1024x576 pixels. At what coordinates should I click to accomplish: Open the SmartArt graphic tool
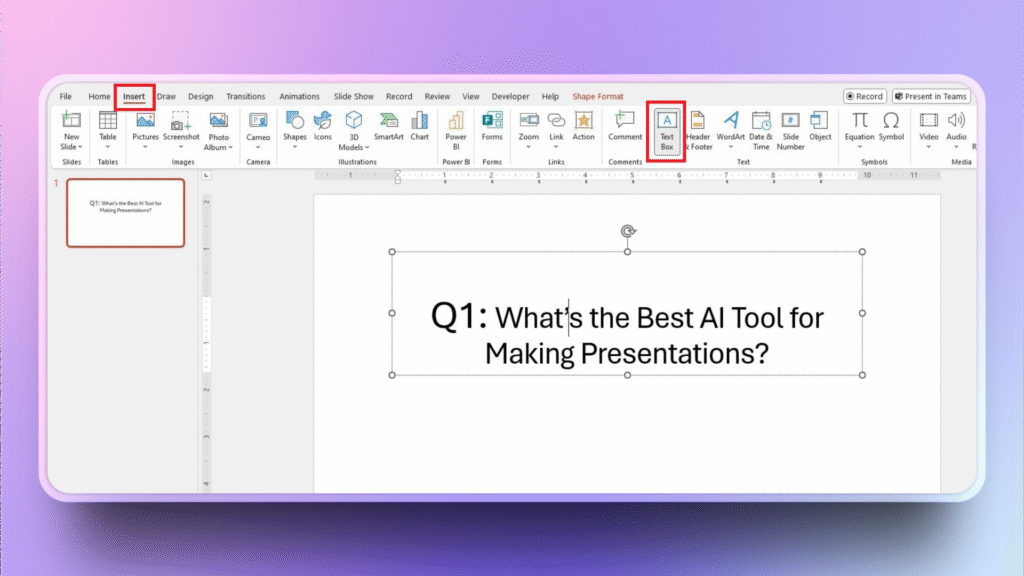388,127
